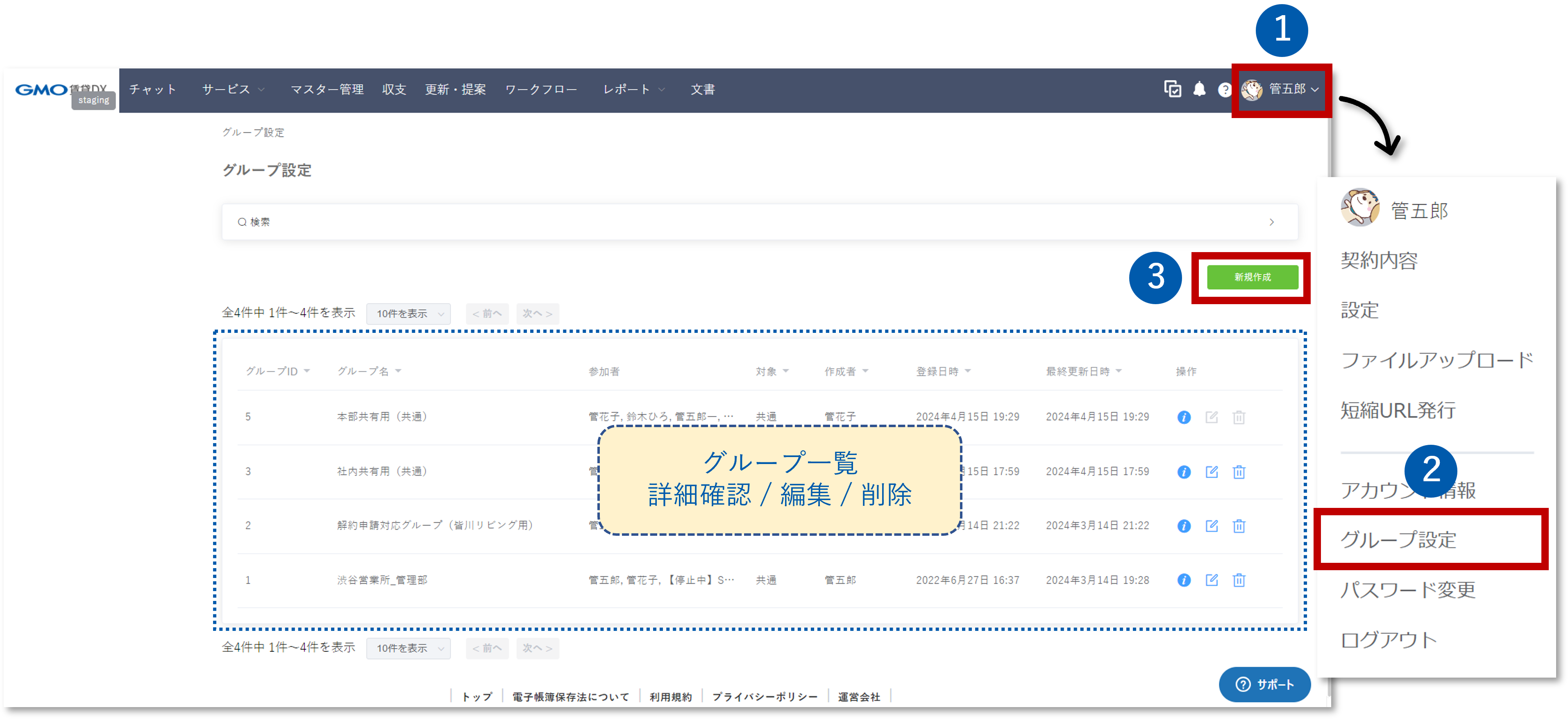Click the グループ設定 breadcrumb
This screenshot has width=1568, height=719.
click(x=253, y=133)
